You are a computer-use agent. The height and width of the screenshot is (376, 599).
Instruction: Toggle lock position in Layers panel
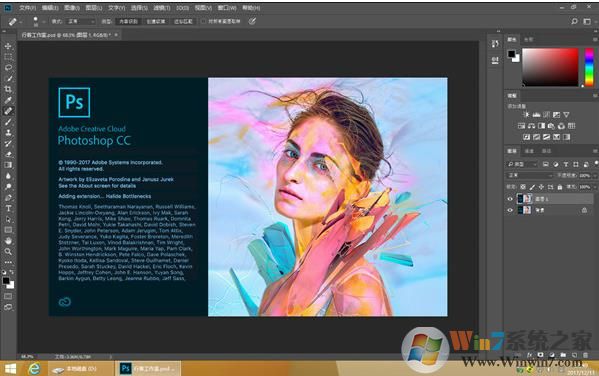[x=541, y=187]
